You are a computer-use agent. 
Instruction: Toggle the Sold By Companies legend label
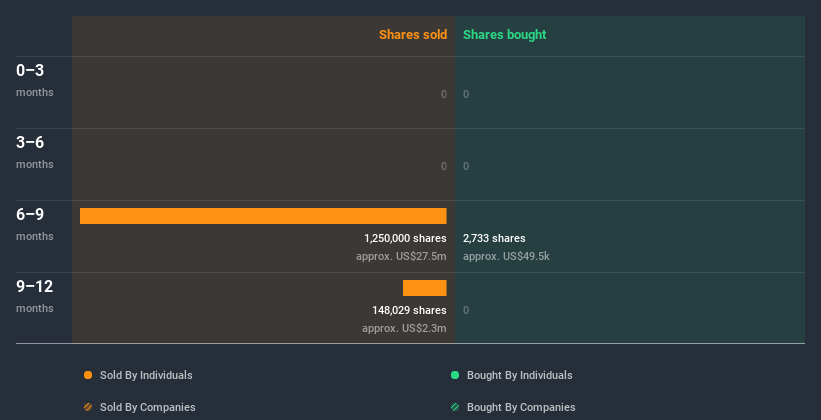(x=148, y=407)
